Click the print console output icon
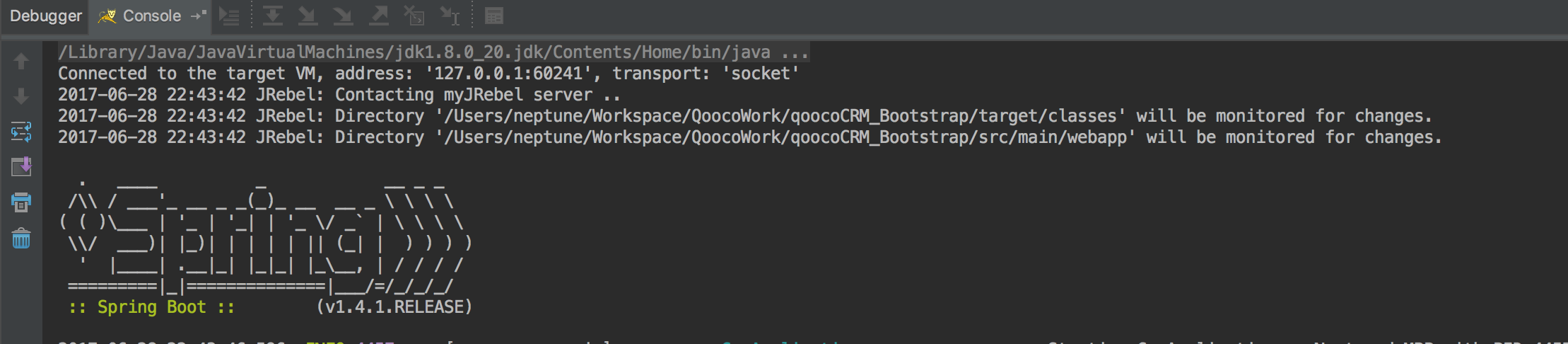 click(x=21, y=202)
